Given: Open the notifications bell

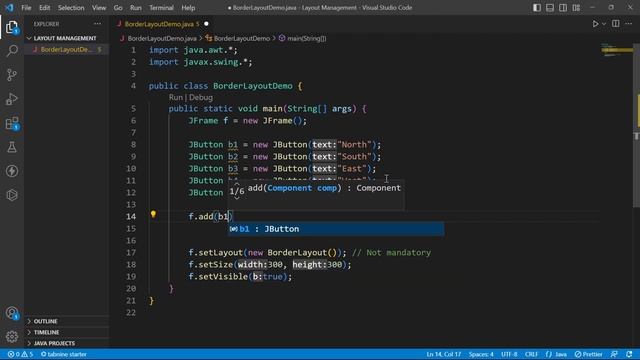Looking at the screenshot, I should [629, 354].
